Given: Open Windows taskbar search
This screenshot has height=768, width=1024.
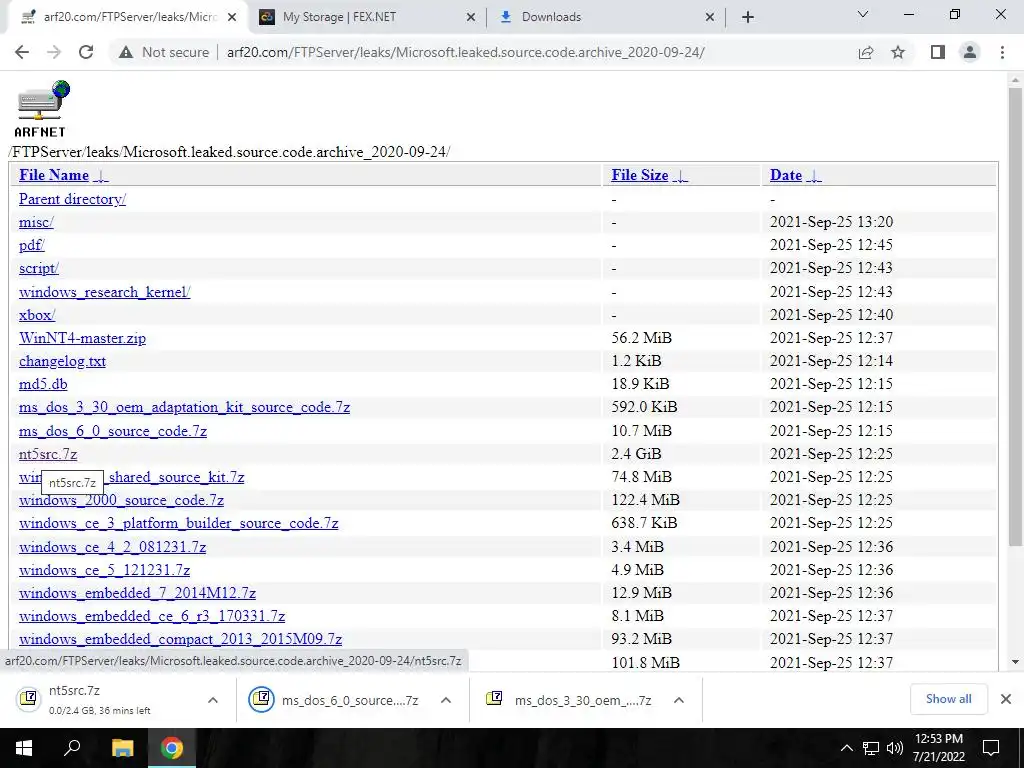Looking at the screenshot, I should point(72,748).
